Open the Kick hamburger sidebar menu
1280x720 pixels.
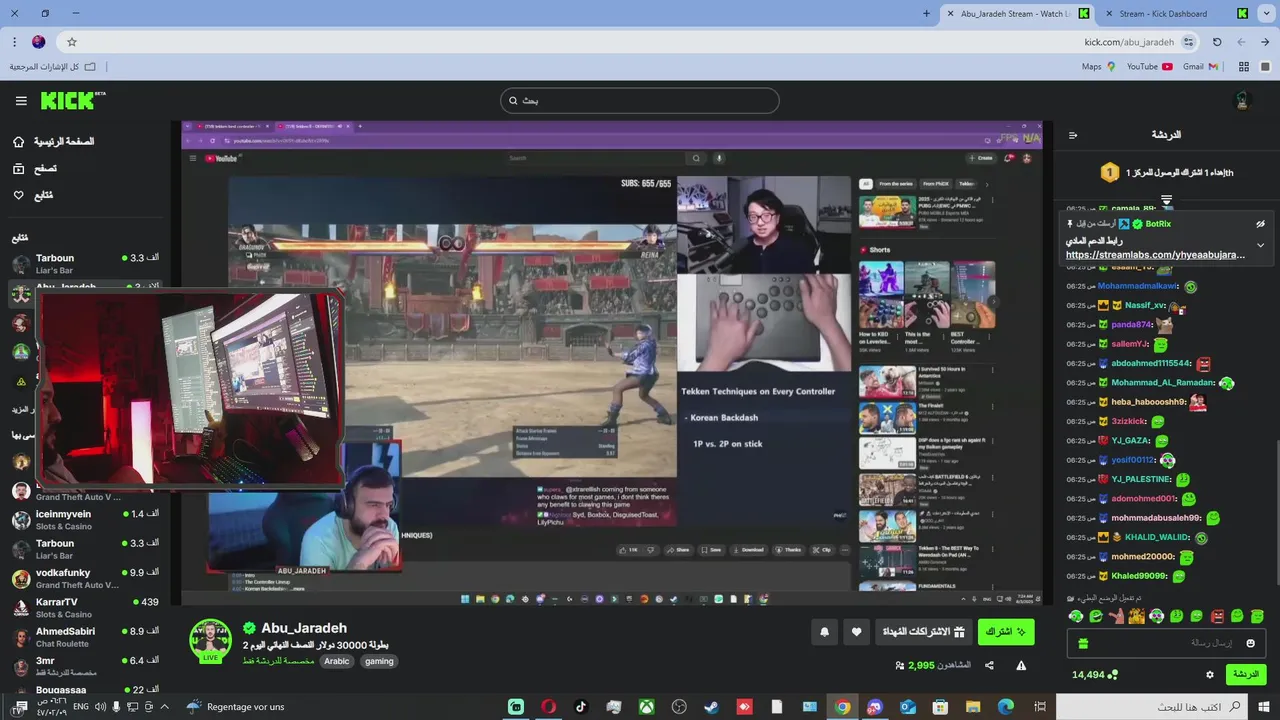coord(21,101)
